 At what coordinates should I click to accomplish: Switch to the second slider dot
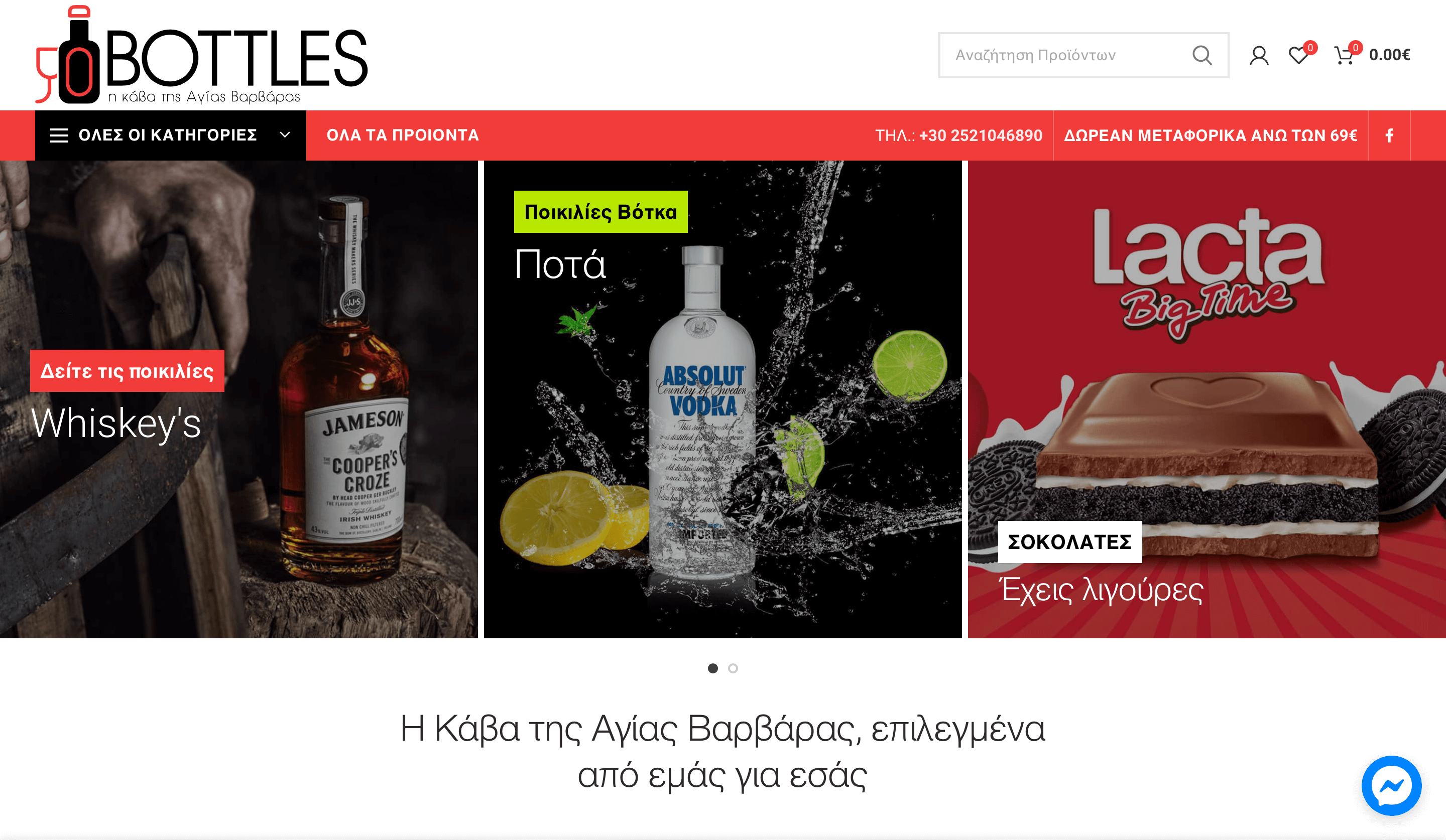coord(733,668)
